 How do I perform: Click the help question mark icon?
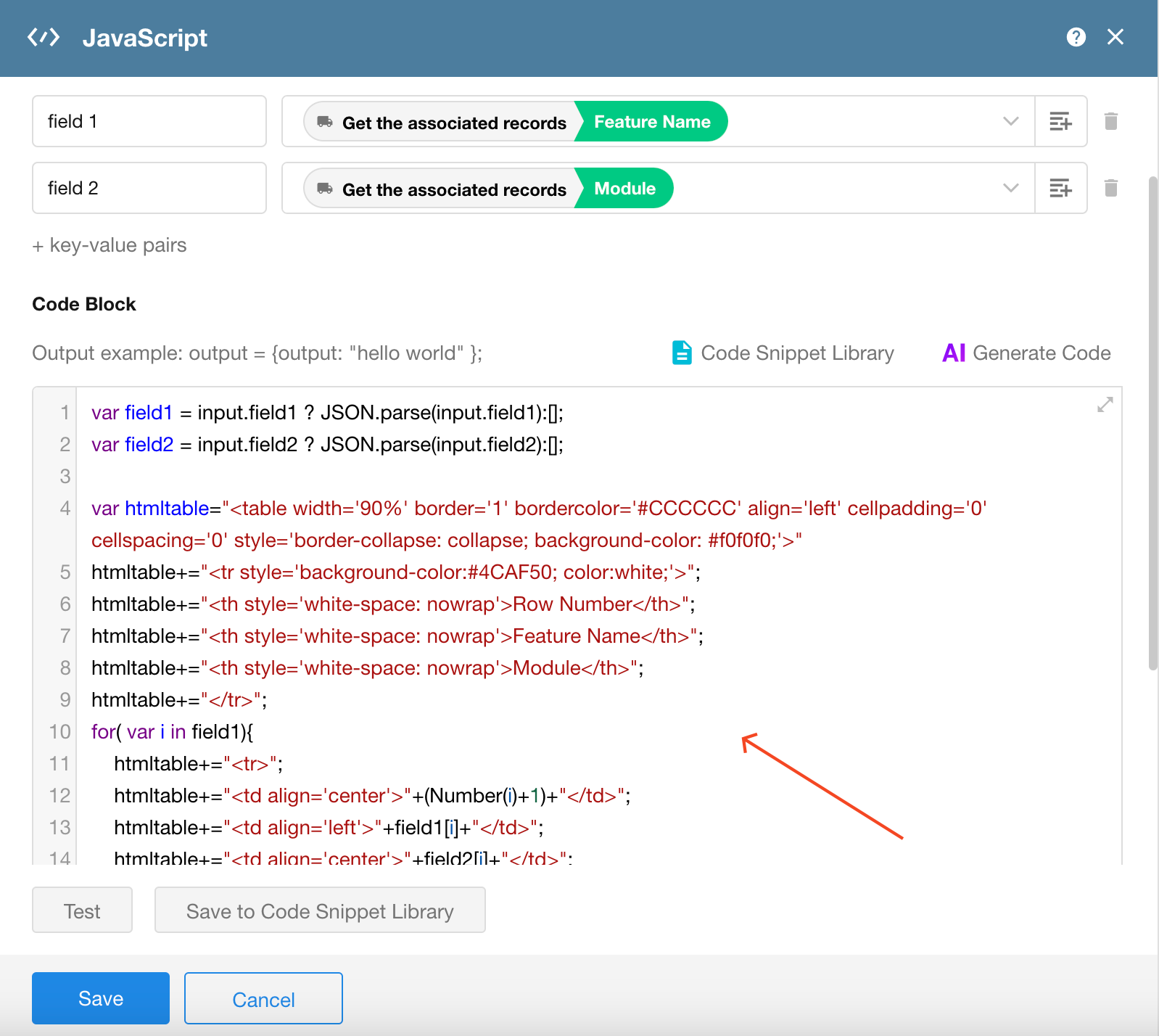[1076, 37]
